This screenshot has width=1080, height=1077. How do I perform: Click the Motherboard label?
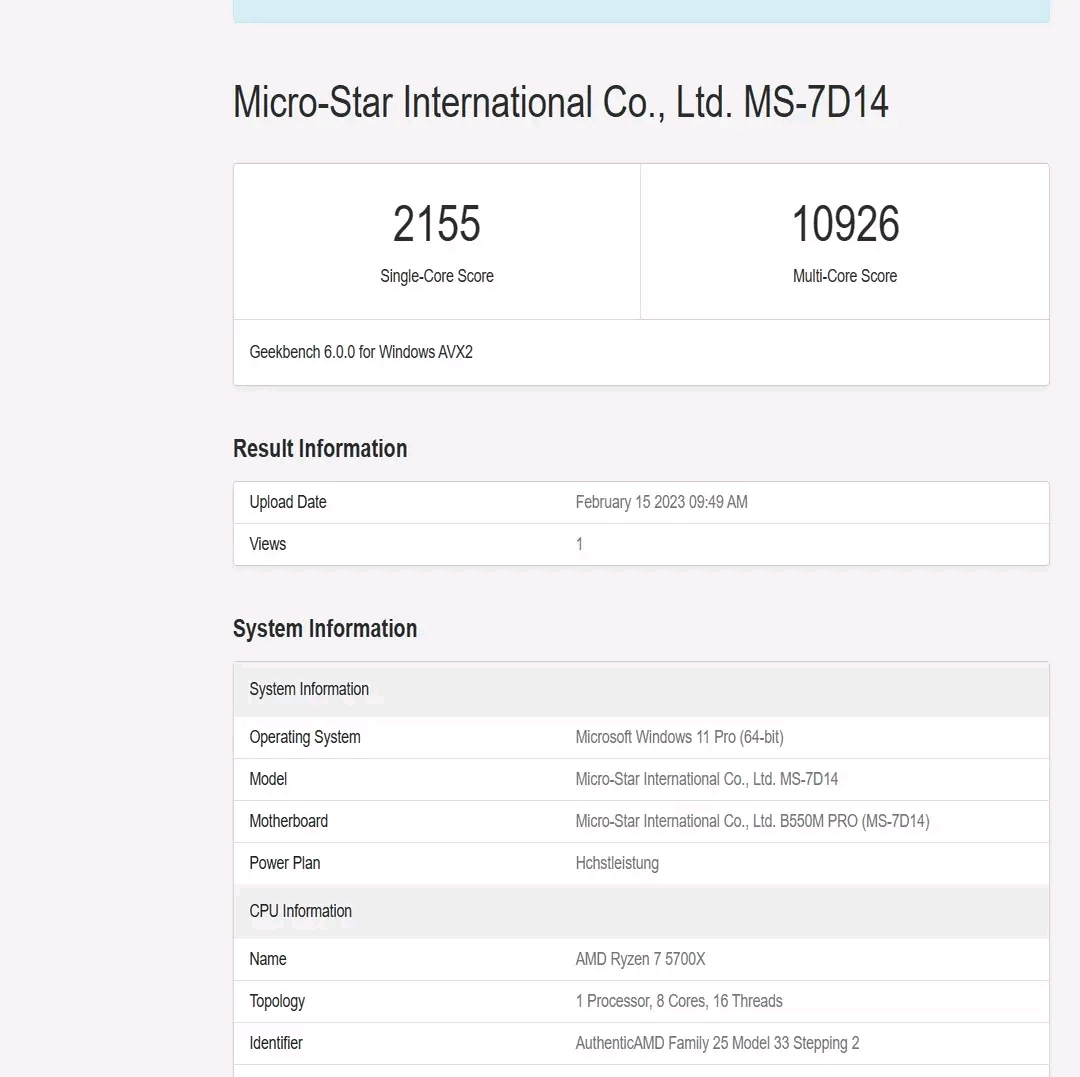click(x=289, y=821)
